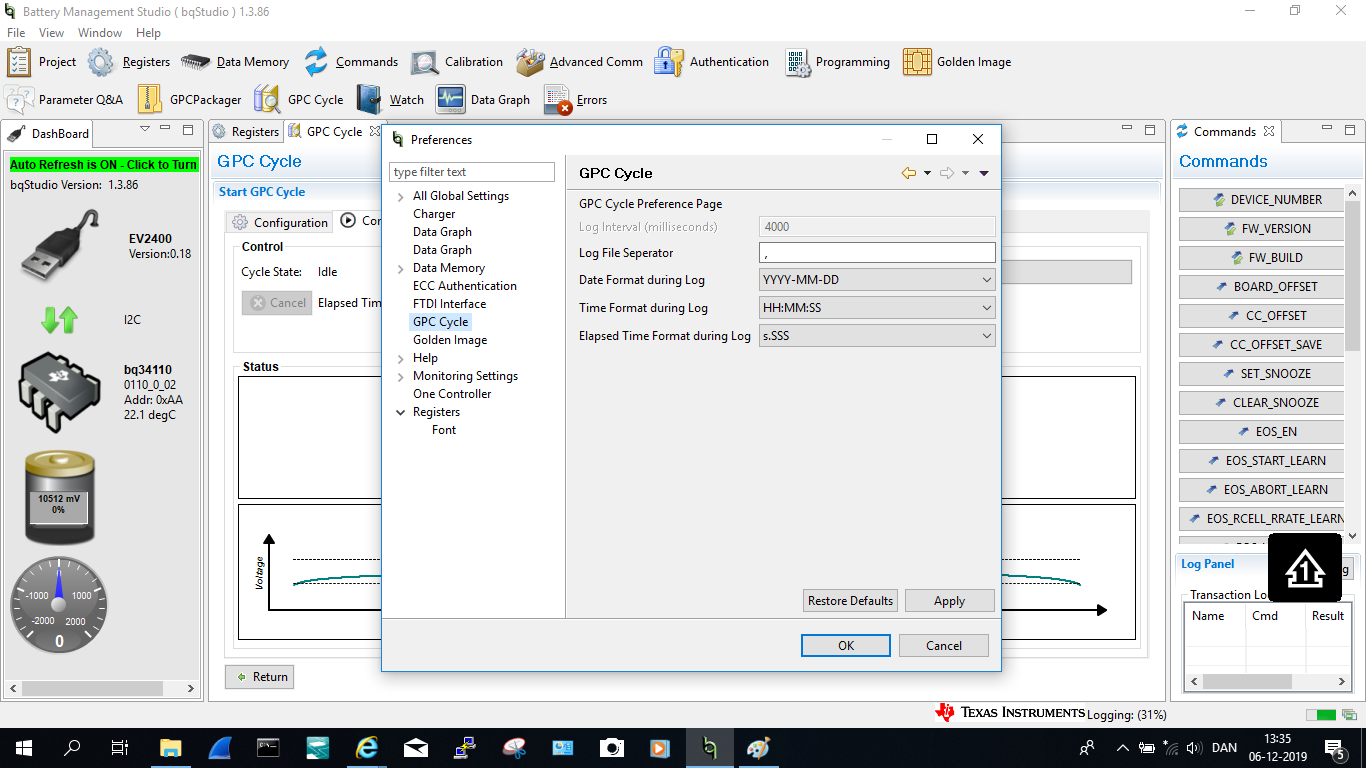This screenshot has width=1366, height=768.
Task: Confirm Preferences with the OK button
Action: 846,646
